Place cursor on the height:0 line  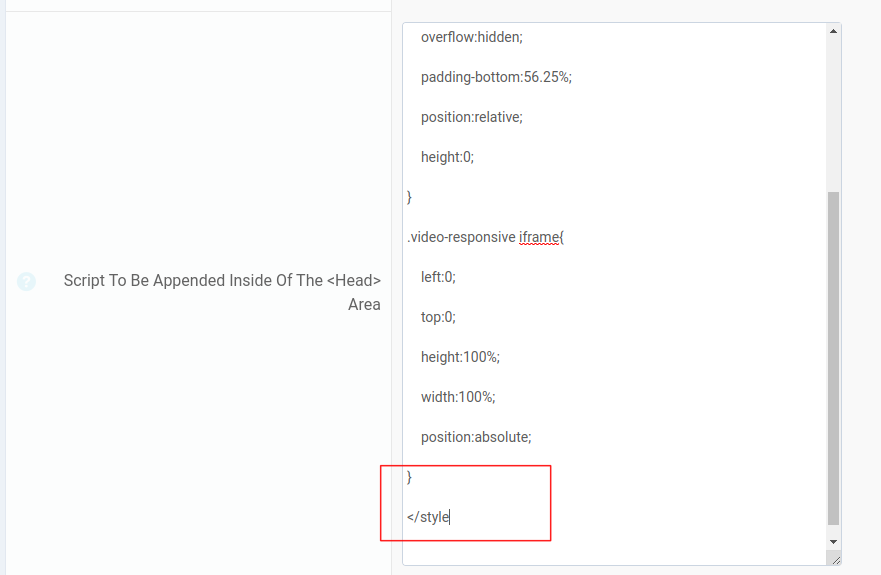pos(447,157)
